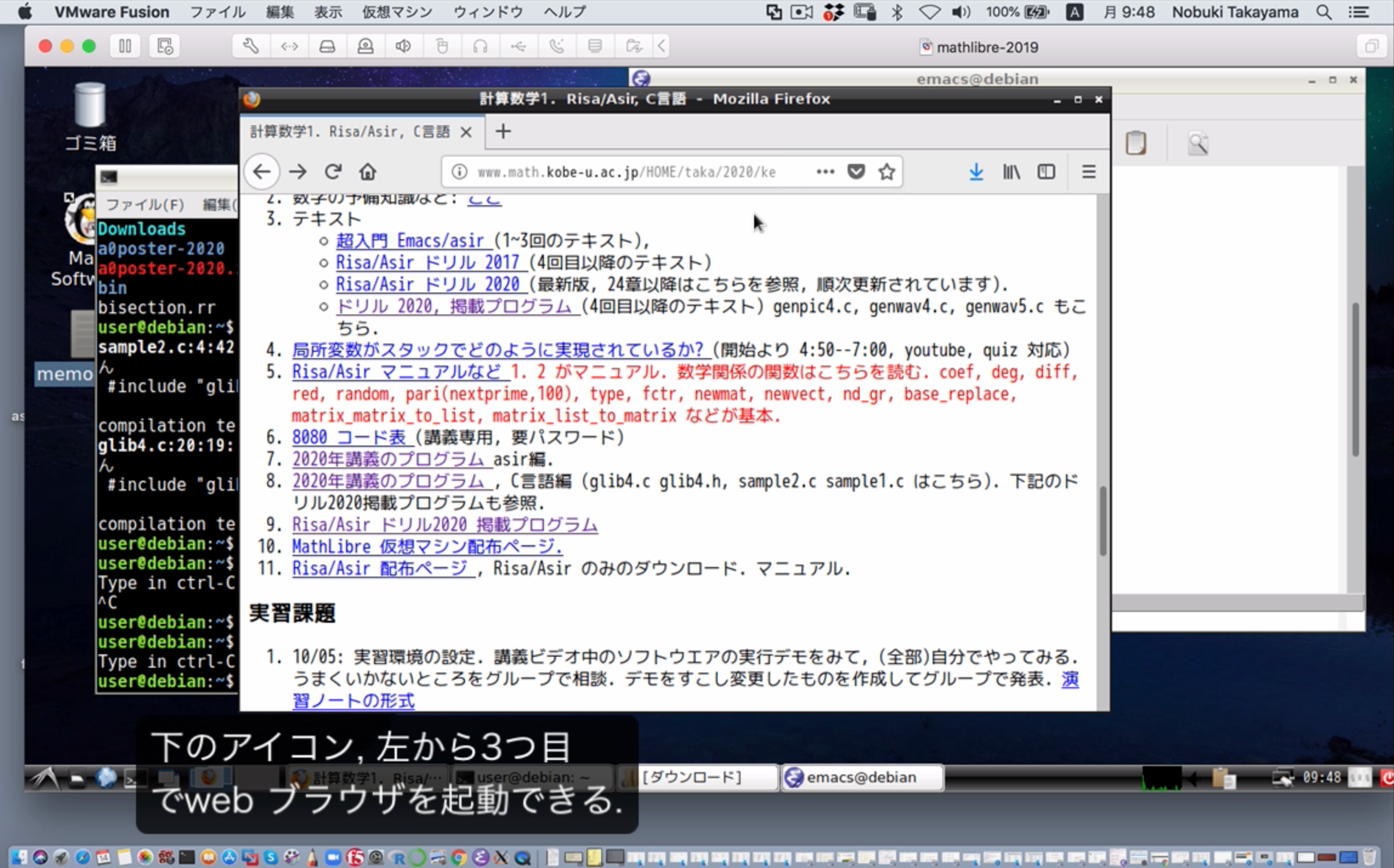Open the ゴミ箱 trash desktop icon
This screenshot has width=1394, height=868.
90,116
